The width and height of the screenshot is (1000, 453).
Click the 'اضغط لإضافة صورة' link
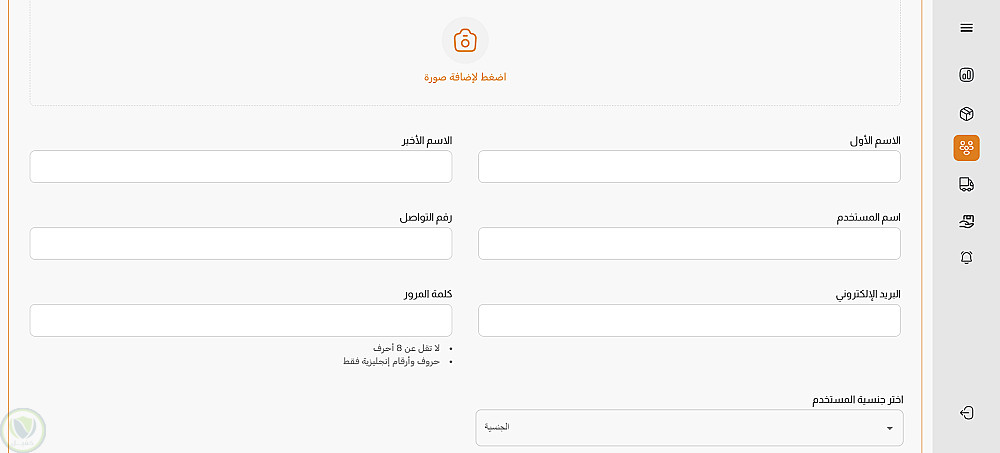465,77
